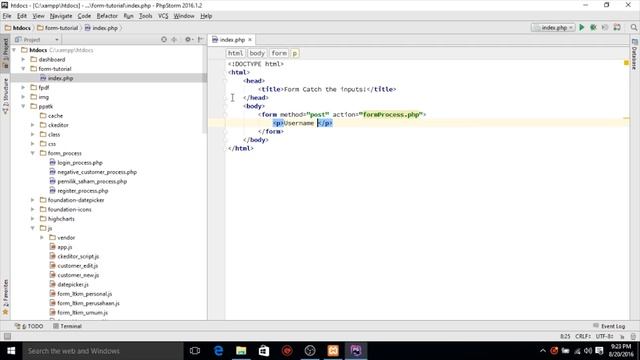Open the Project view selector dropdown

tap(37, 40)
